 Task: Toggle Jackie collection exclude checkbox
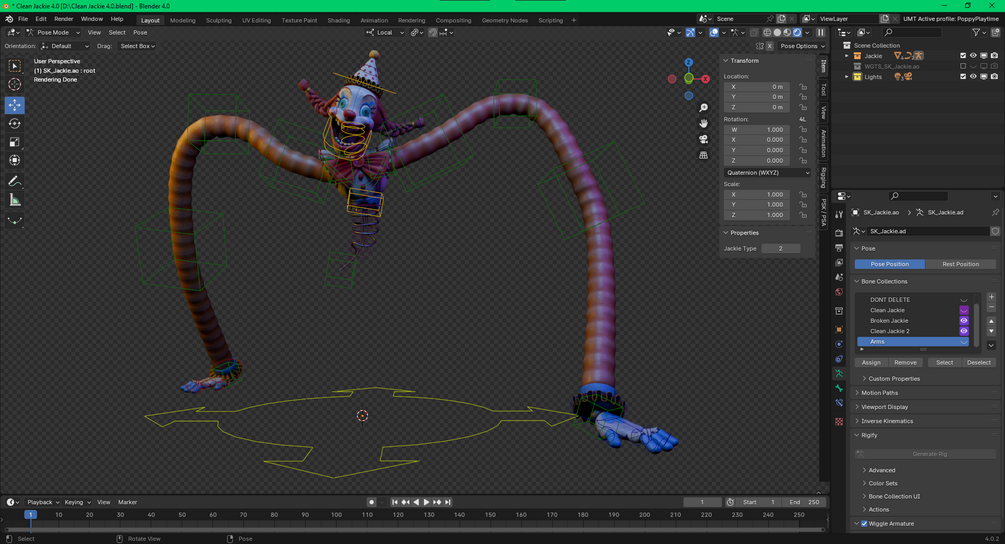click(x=963, y=56)
